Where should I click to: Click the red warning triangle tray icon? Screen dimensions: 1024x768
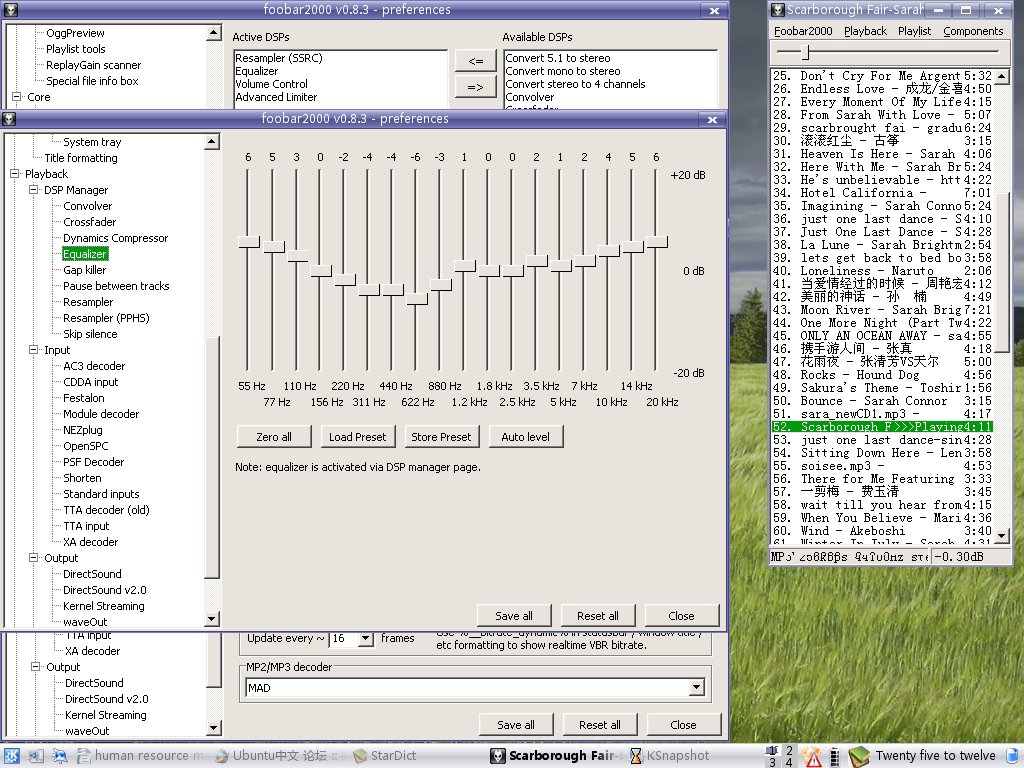pos(813,756)
